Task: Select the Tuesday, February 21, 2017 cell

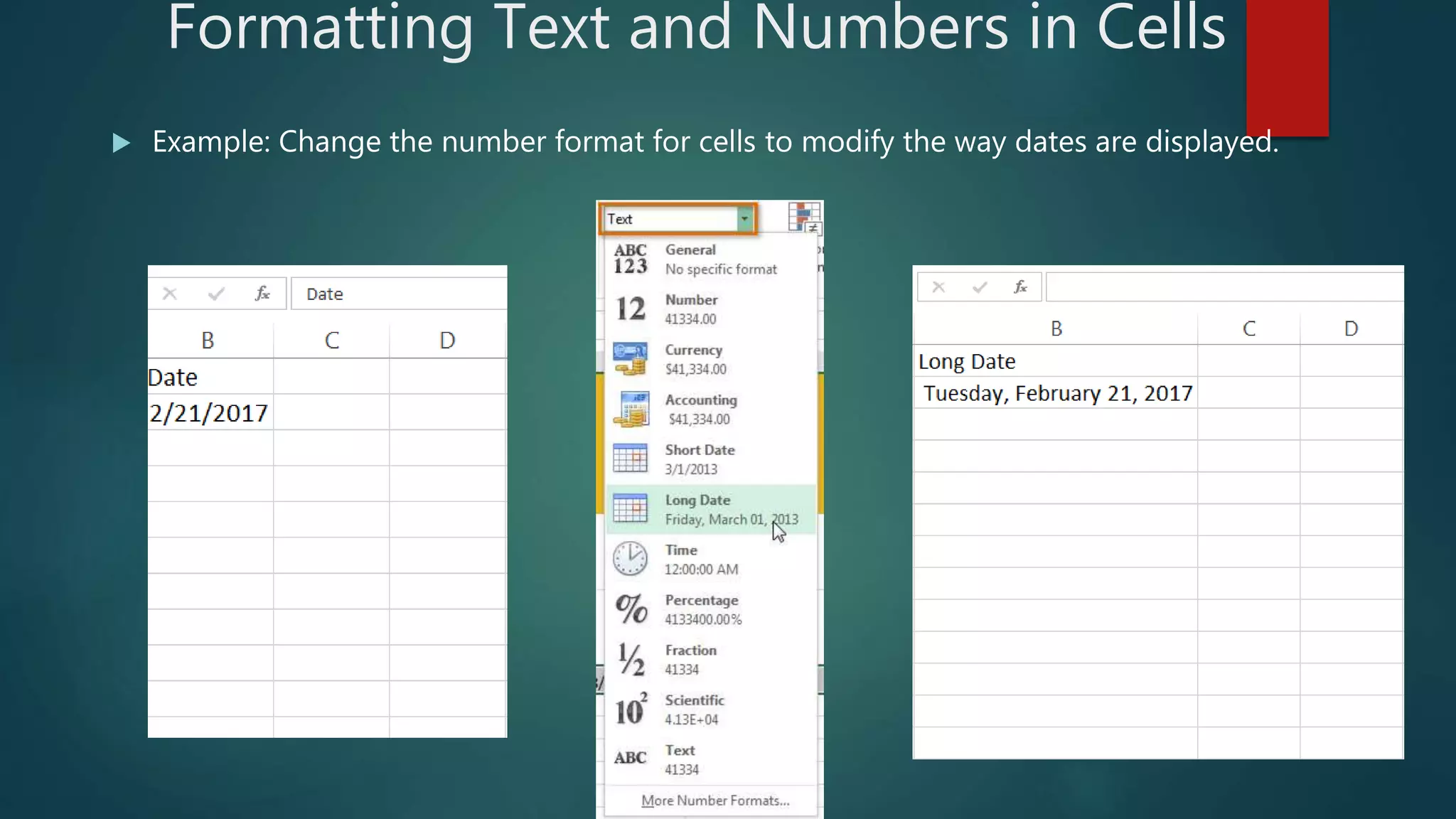Action: [x=1056, y=392]
